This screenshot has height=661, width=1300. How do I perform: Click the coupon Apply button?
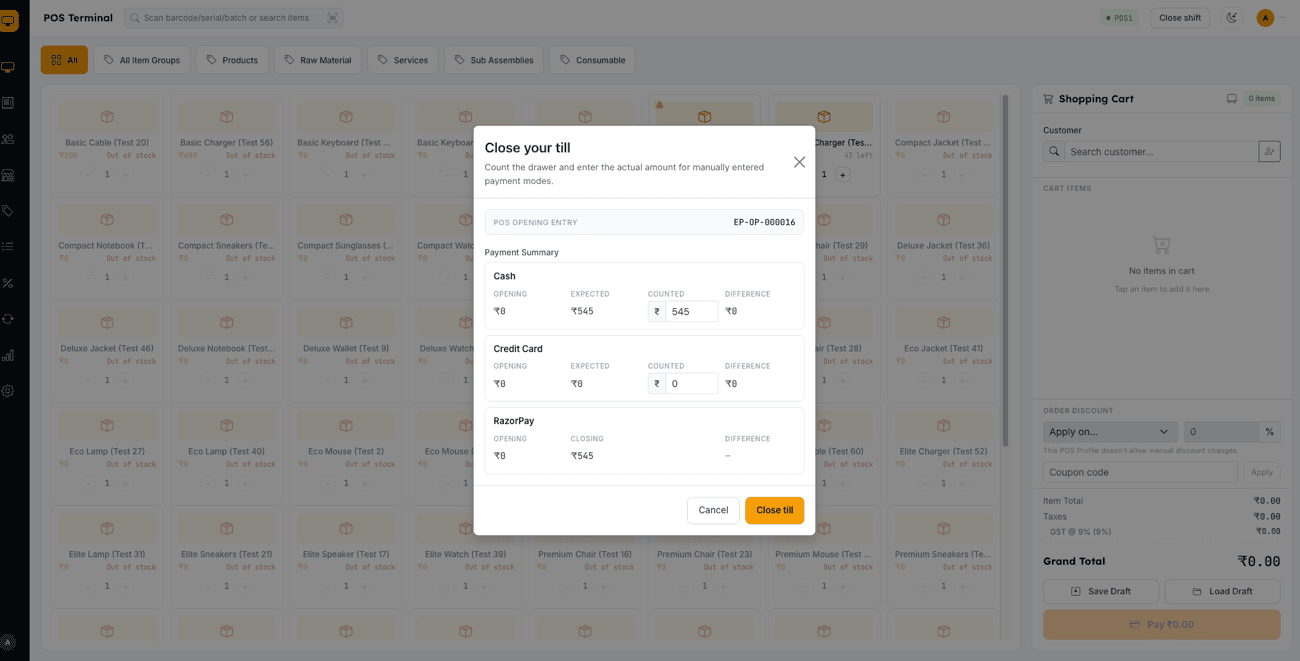[x=1262, y=472]
